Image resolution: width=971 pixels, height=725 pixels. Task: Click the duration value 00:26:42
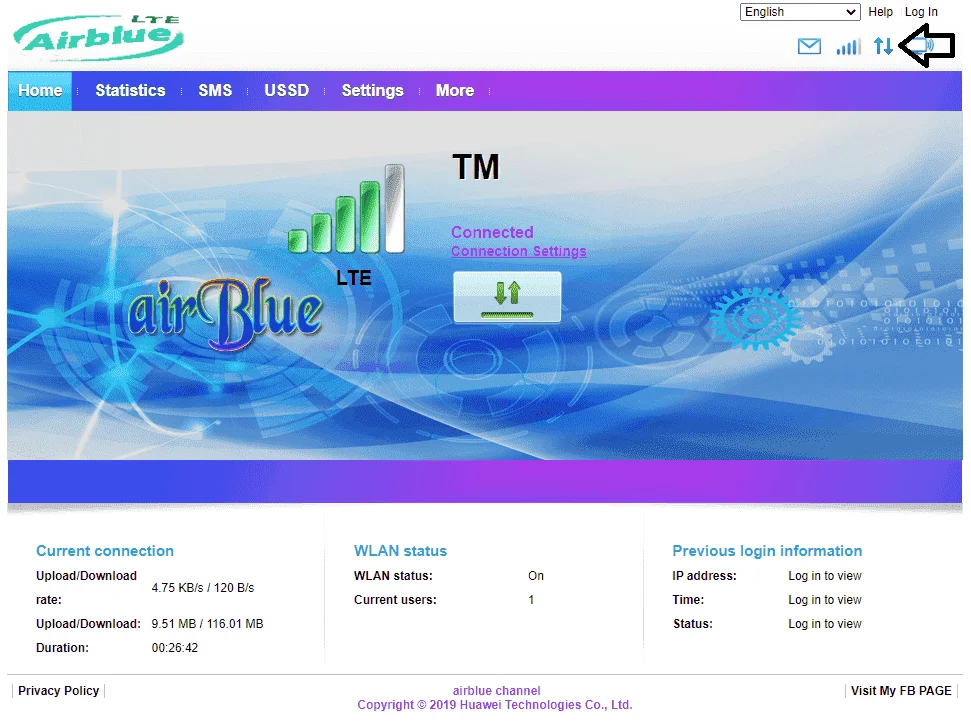tap(175, 648)
